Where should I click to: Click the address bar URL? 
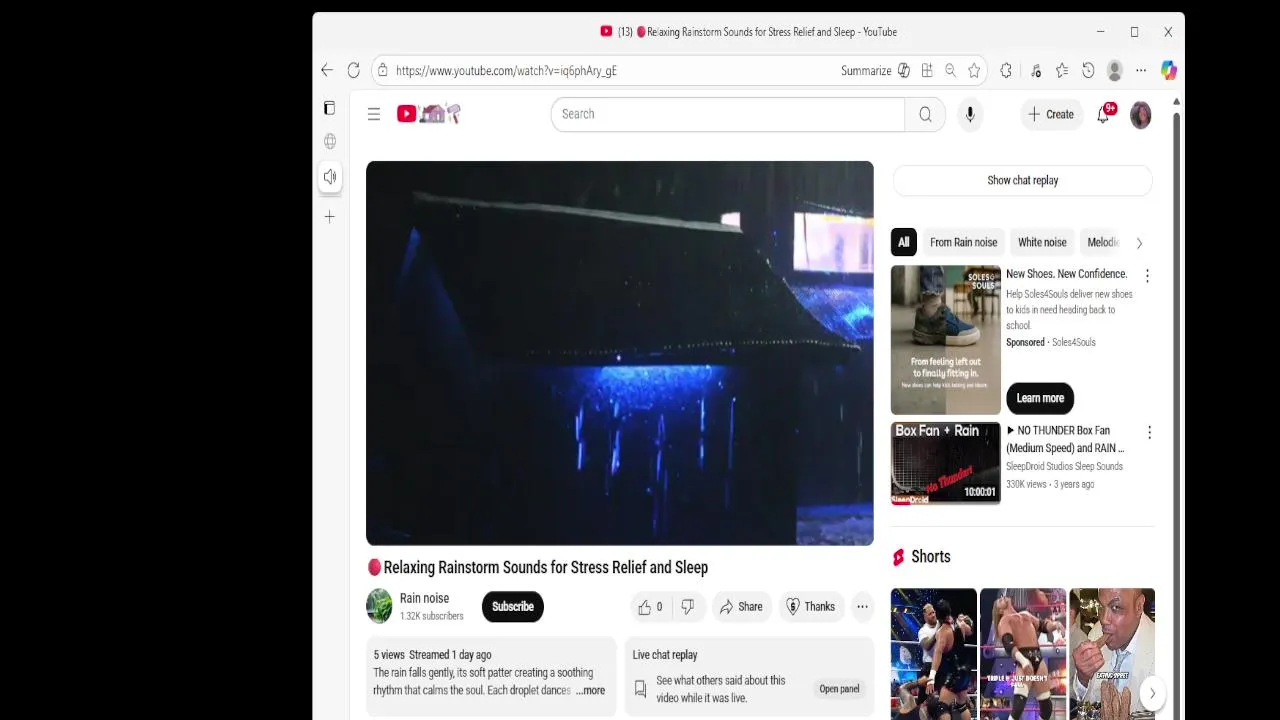tap(506, 71)
